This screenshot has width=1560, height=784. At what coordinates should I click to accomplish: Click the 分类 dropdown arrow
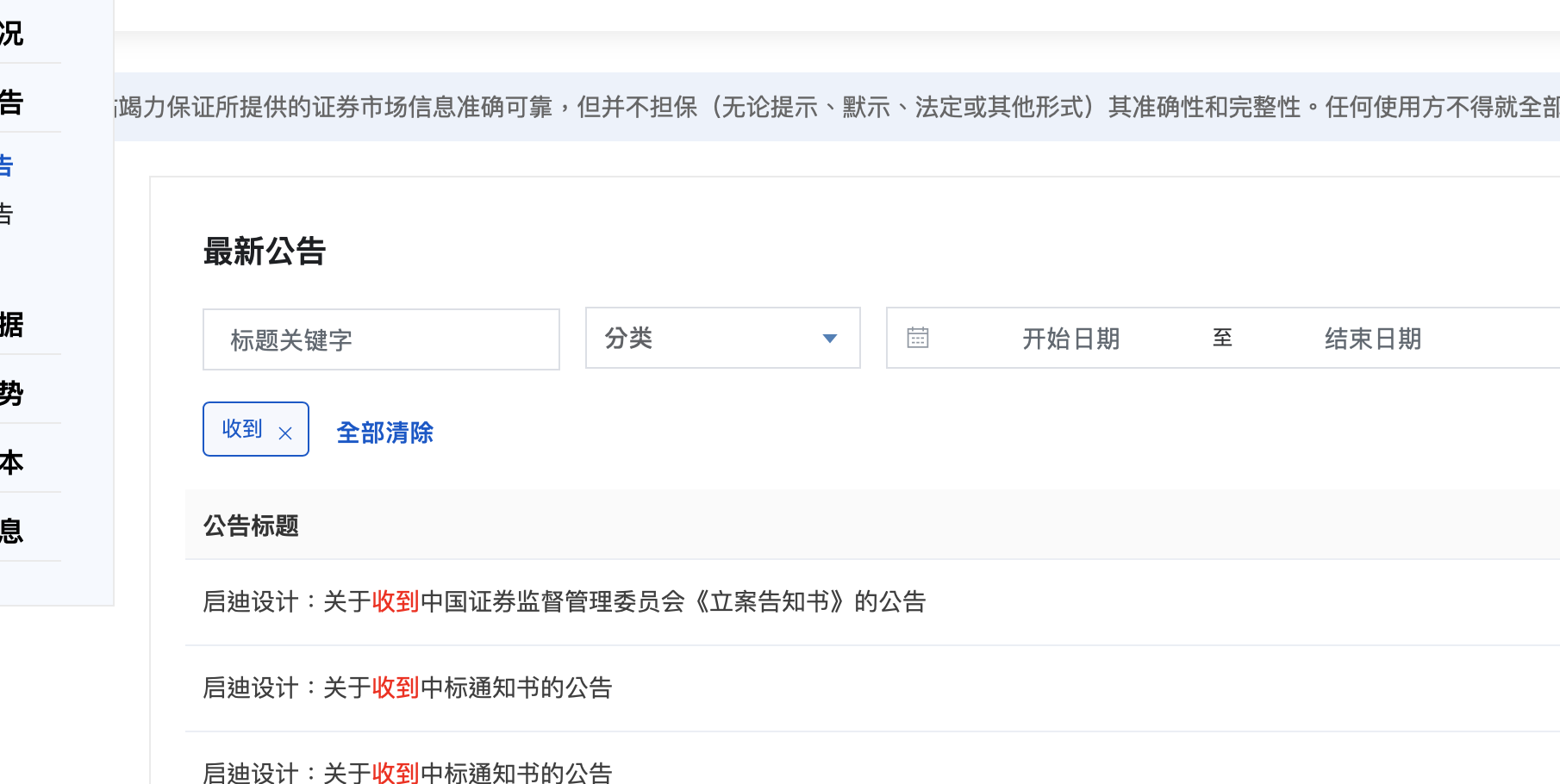tap(829, 339)
